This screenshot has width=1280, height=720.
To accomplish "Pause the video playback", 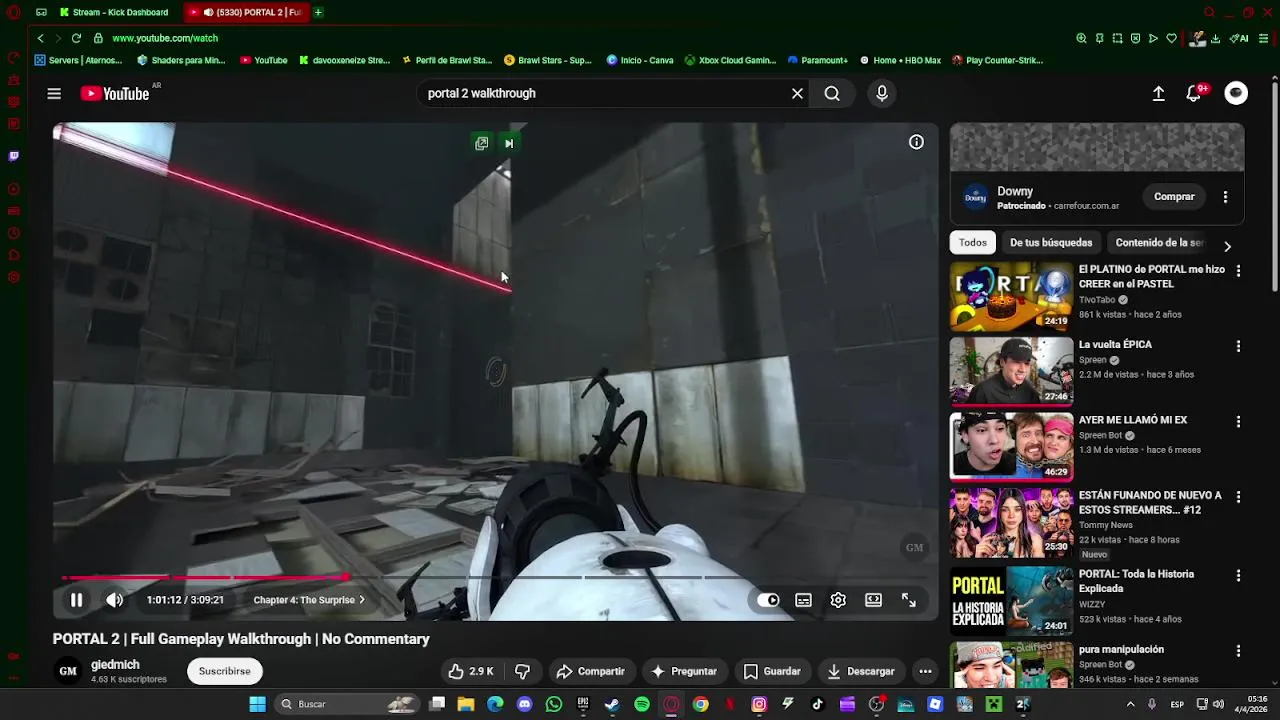I will (76, 600).
